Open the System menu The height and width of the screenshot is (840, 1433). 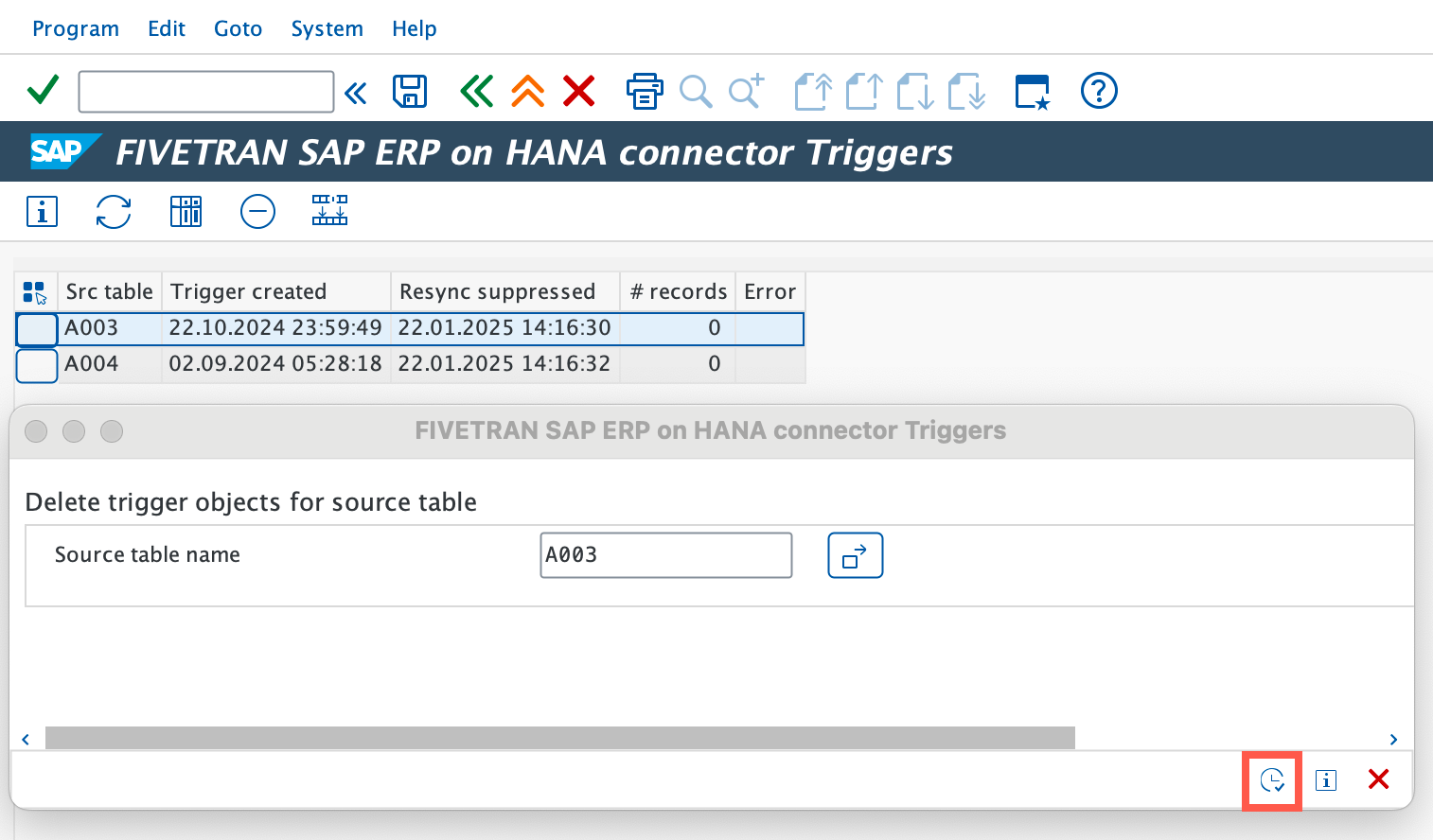click(327, 28)
